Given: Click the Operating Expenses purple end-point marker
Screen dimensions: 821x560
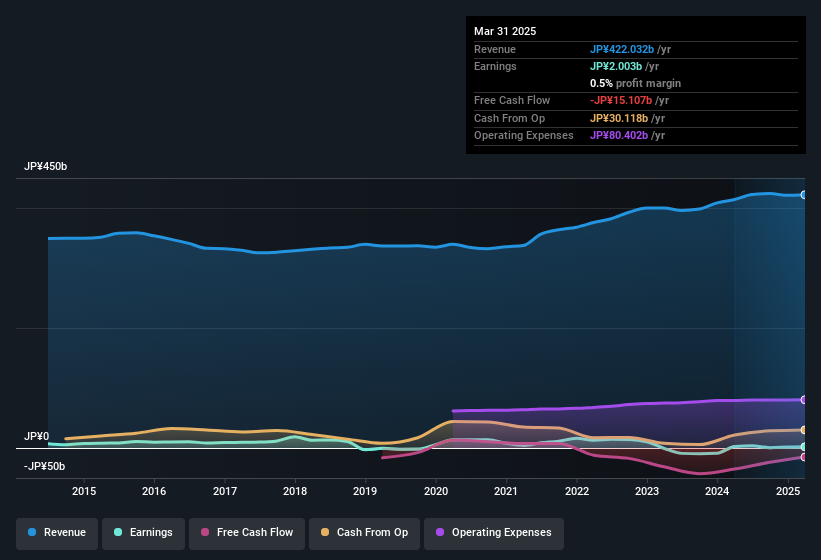Looking at the screenshot, I should (803, 400).
